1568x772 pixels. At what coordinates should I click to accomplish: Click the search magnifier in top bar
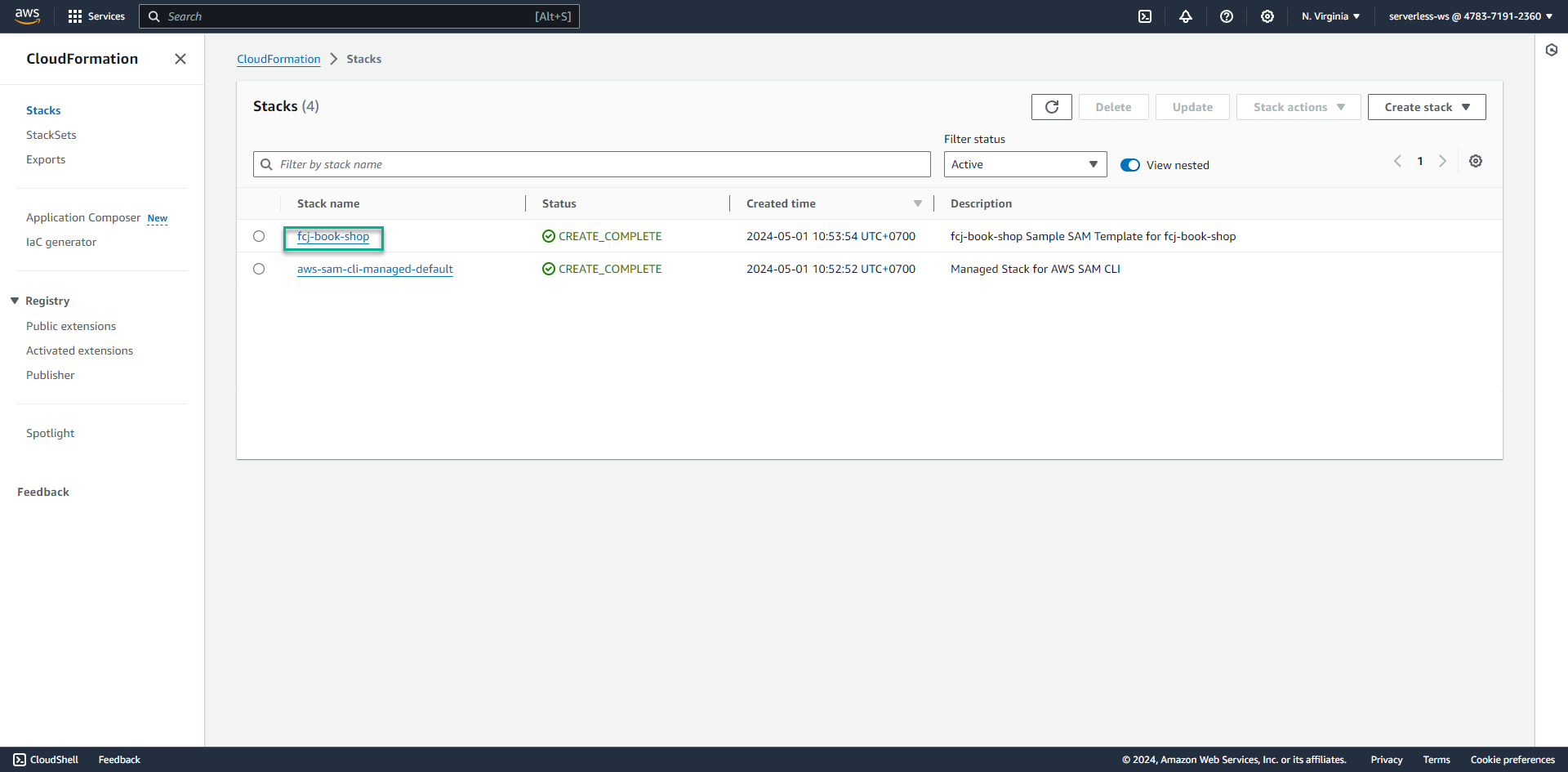click(x=154, y=16)
